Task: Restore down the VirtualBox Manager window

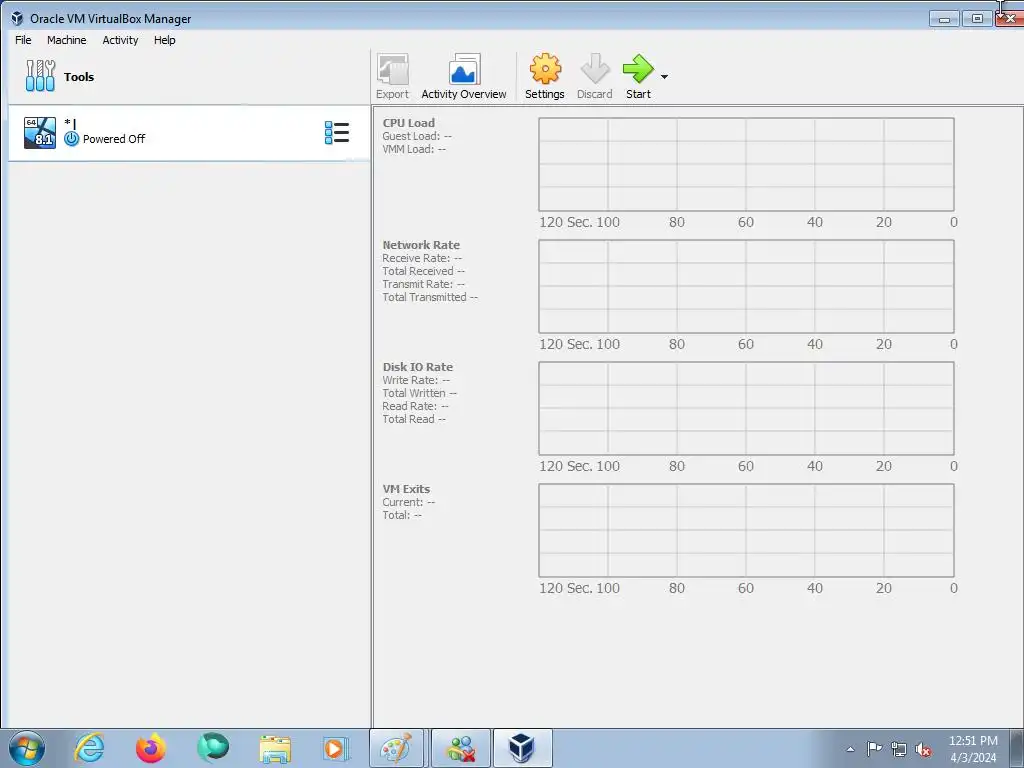Action: 977,19
